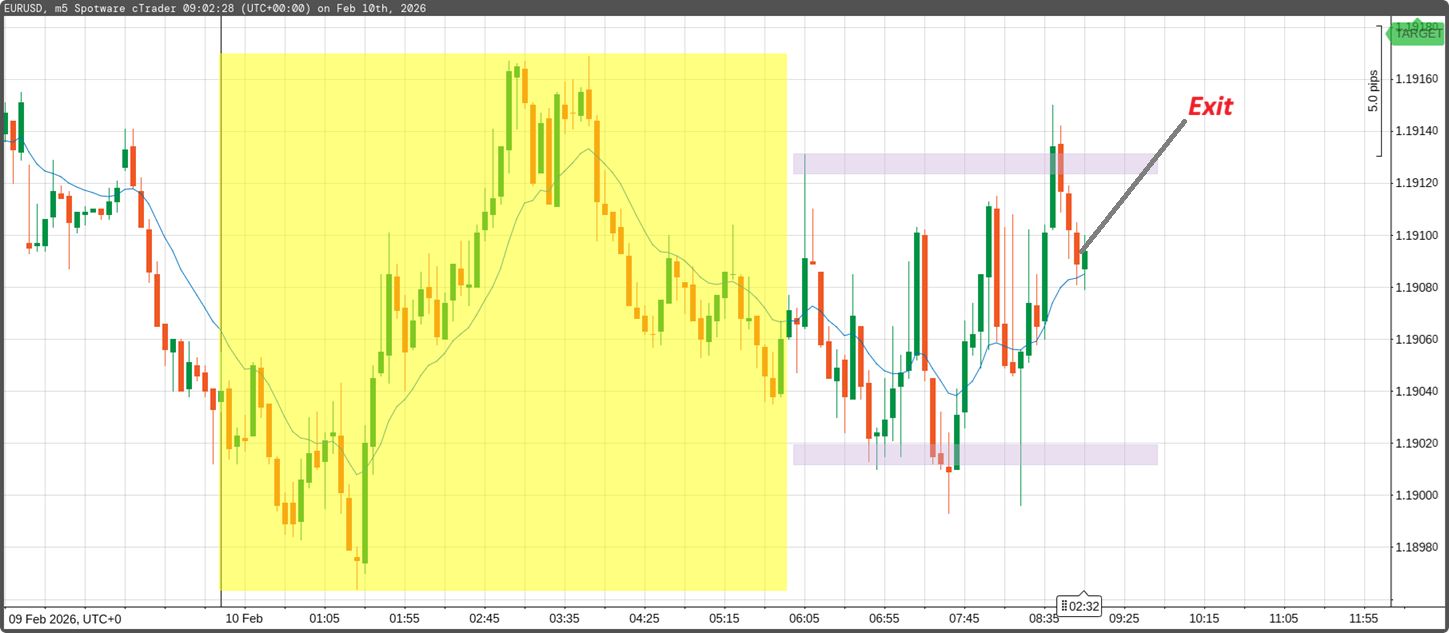Click the 1.19160 price axis label
Image resolution: width=1449 pixels, height=633 pixels.
pos(1418,79)
